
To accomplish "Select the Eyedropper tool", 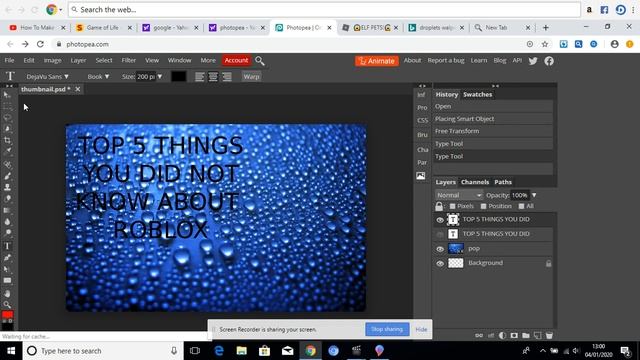I will tap(7, 151).
